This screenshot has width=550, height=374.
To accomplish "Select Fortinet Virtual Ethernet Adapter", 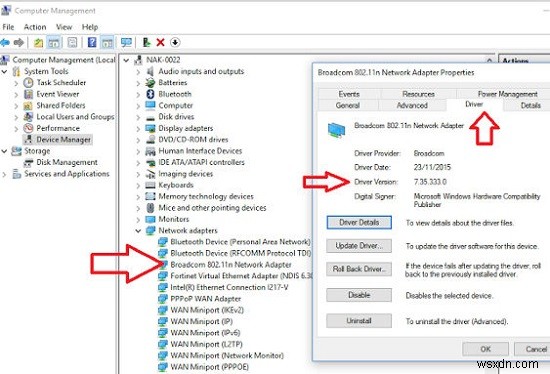I will pos(241,276).
